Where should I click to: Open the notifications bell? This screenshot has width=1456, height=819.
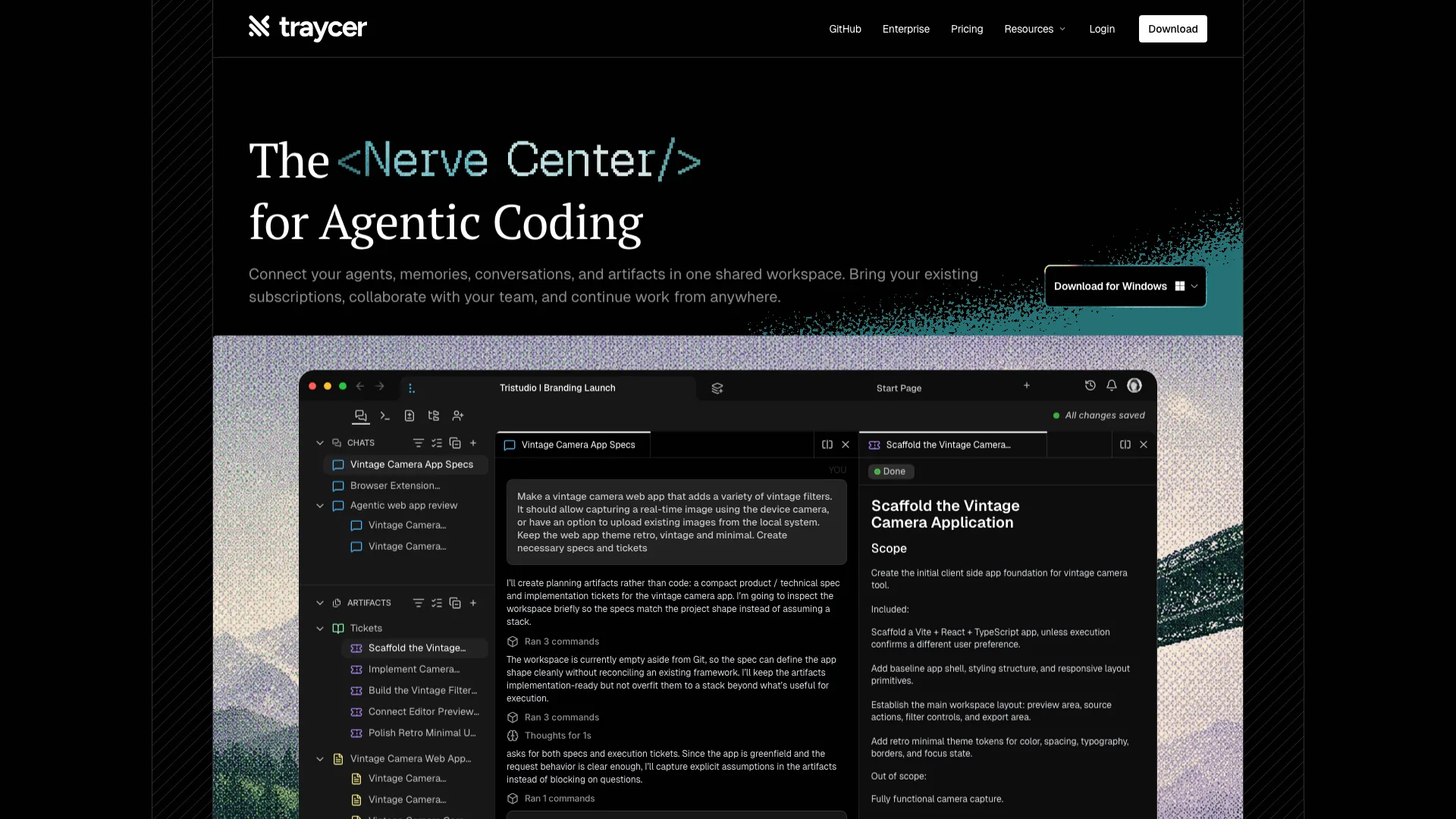[1112, 385]
